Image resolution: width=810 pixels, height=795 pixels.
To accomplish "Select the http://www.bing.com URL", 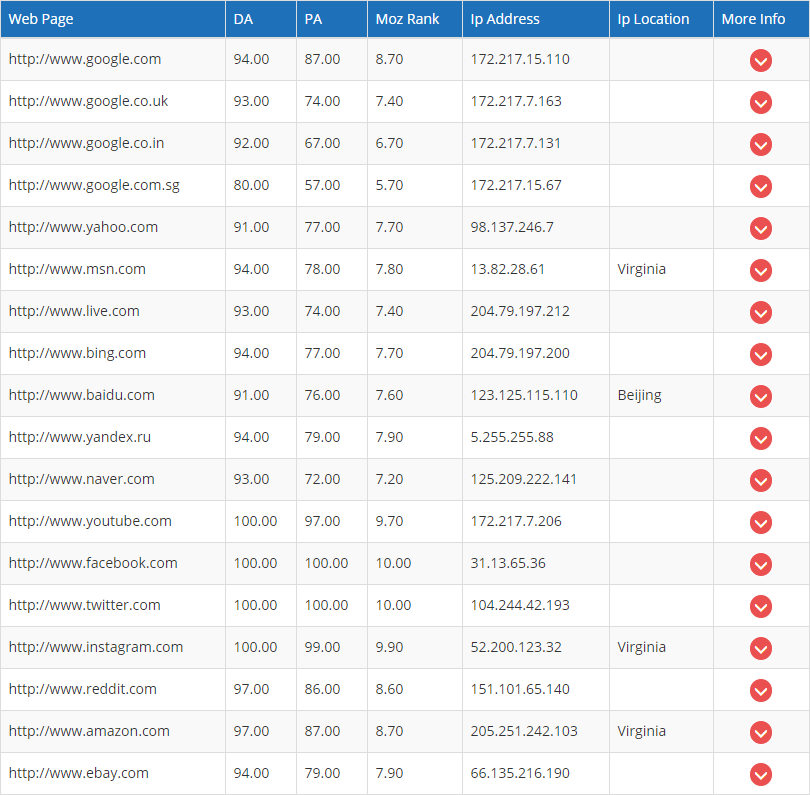I will [x=77, y=353].
